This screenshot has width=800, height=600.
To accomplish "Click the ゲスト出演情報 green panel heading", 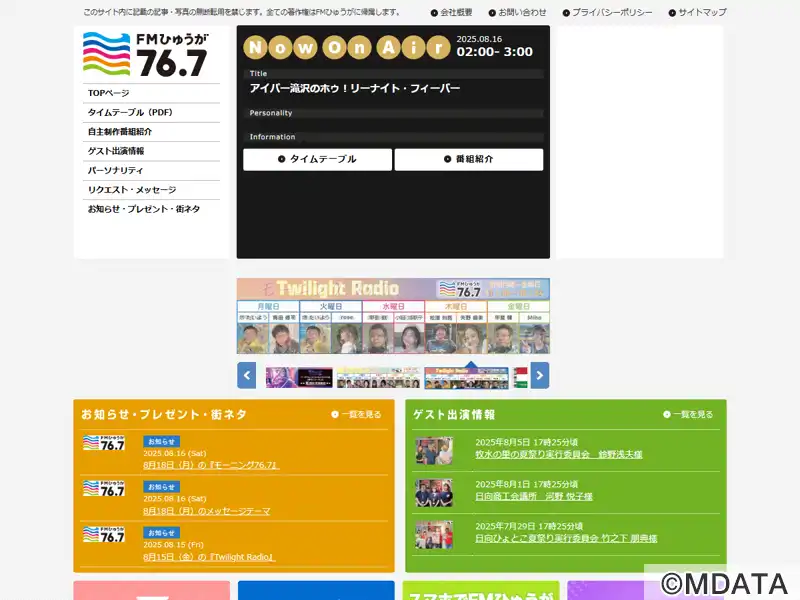I will click(x=454, y=414).
